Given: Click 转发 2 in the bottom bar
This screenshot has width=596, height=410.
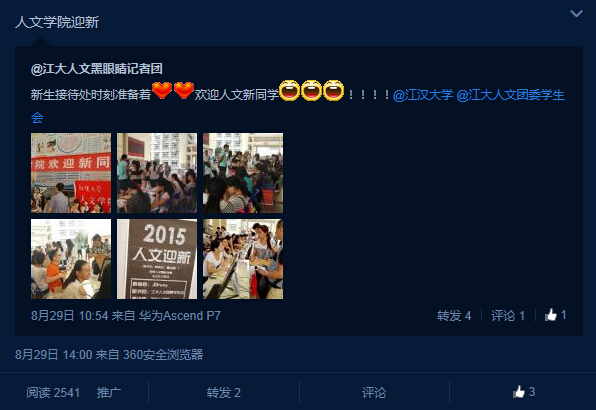Looking at the screenshot, I should tap(224, 392).
